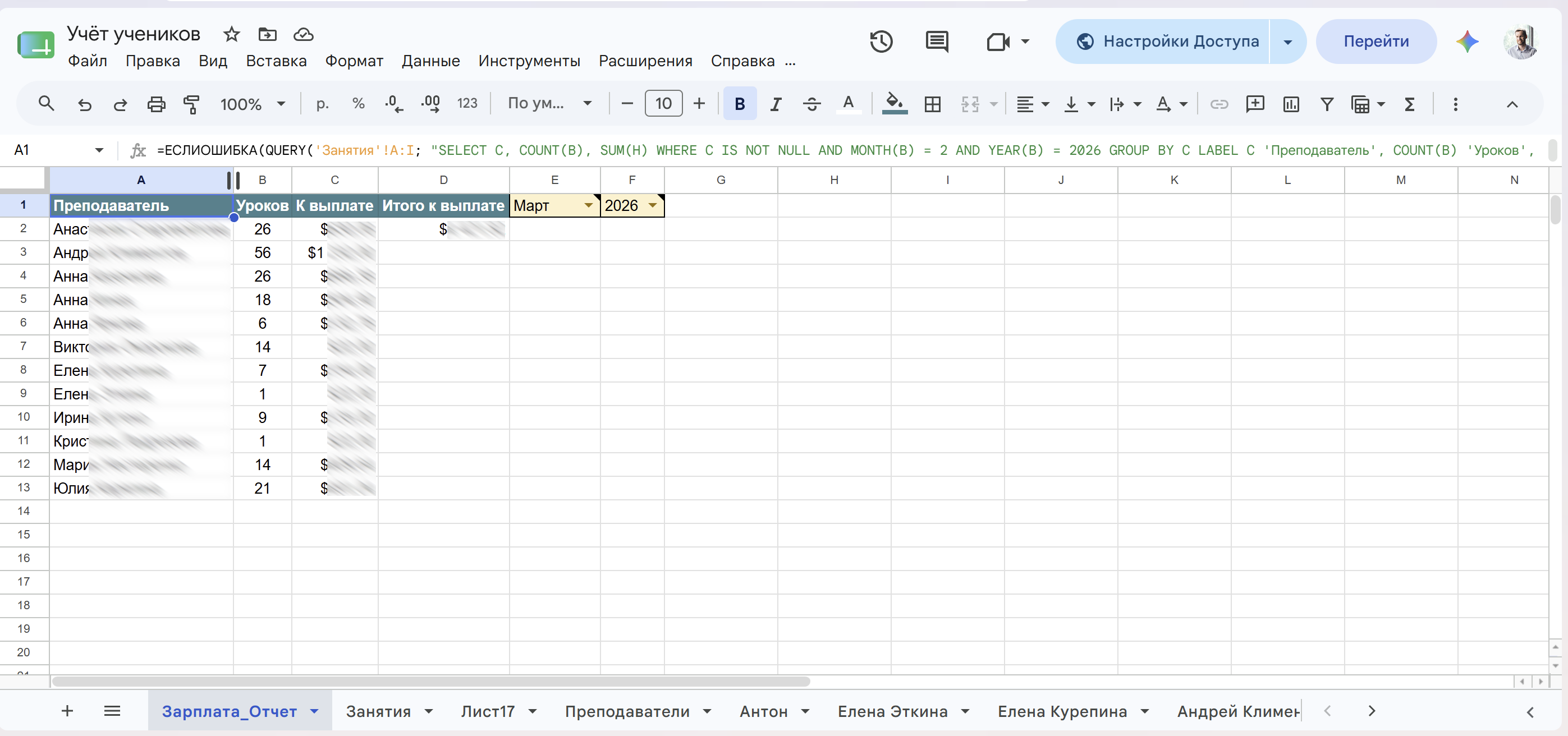The image size is (1568, 736).
Task: Insert chart using the chart icon
Action: pos(1290,104)
